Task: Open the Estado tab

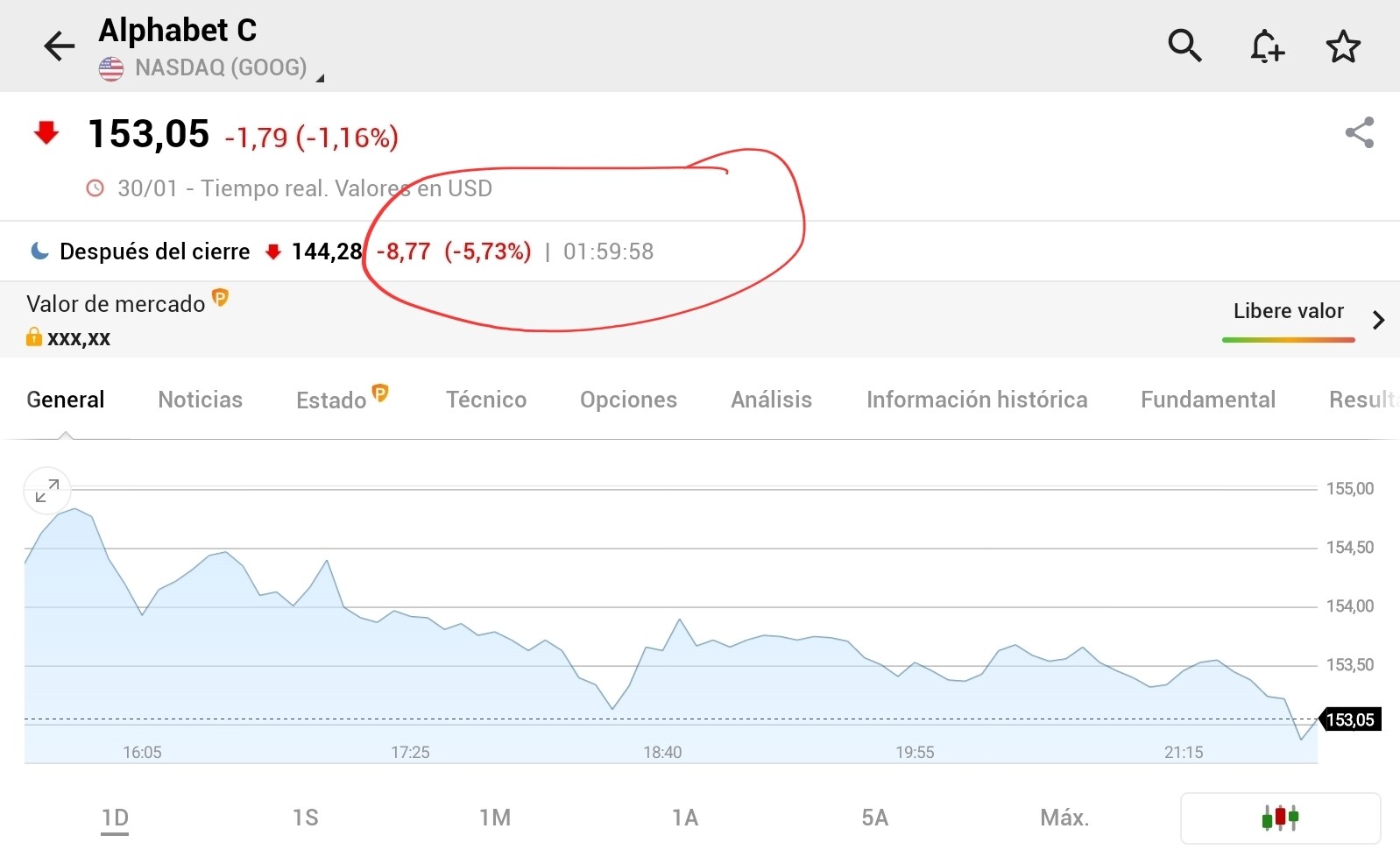Action: (x=331, y=400)
